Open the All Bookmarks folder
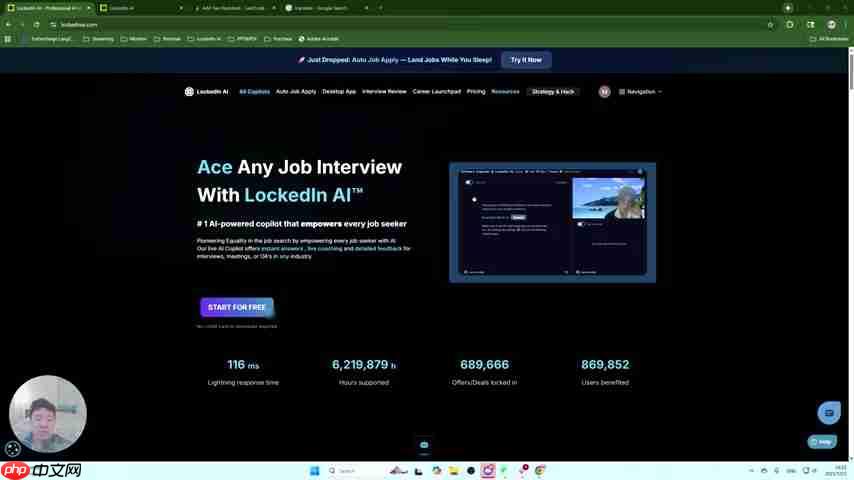The width and height of the screenshot is (854, 480). pos(829,39)
